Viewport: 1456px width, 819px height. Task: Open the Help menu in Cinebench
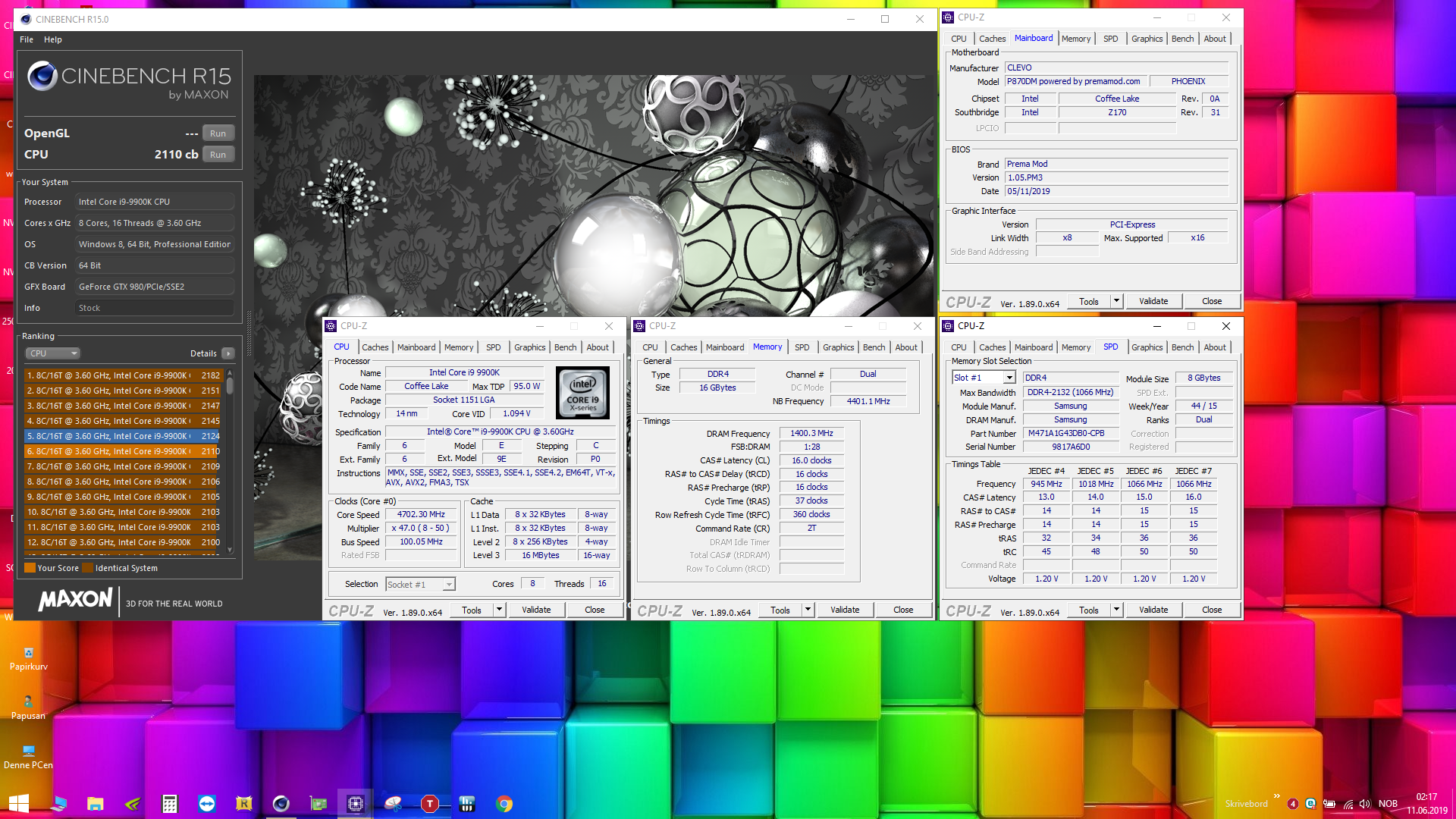pyautogui.click(x=52, y=39)
